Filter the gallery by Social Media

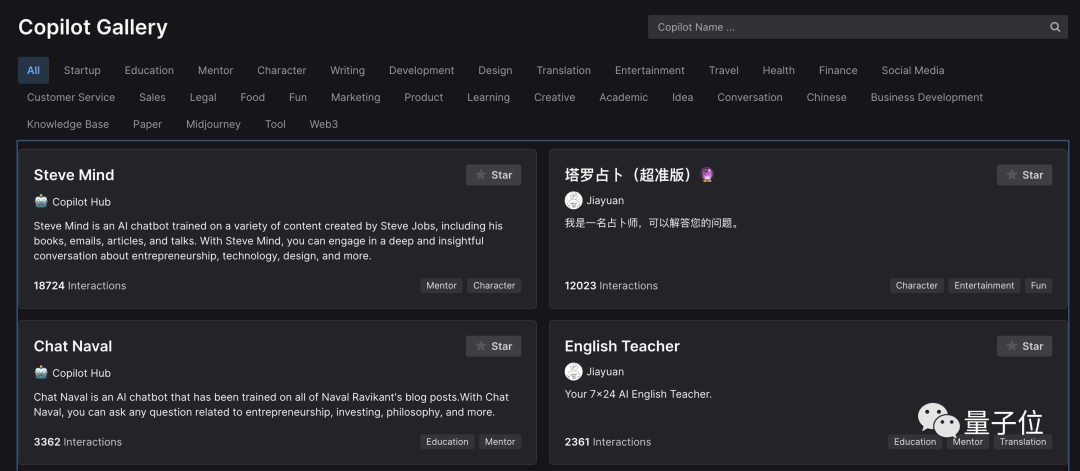click(912, 71)
